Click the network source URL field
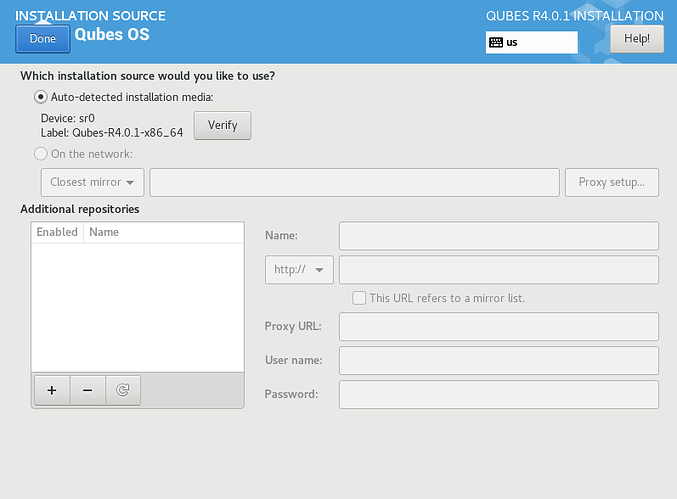The width and height of the screenshot is (677, 499). point(354,183)
